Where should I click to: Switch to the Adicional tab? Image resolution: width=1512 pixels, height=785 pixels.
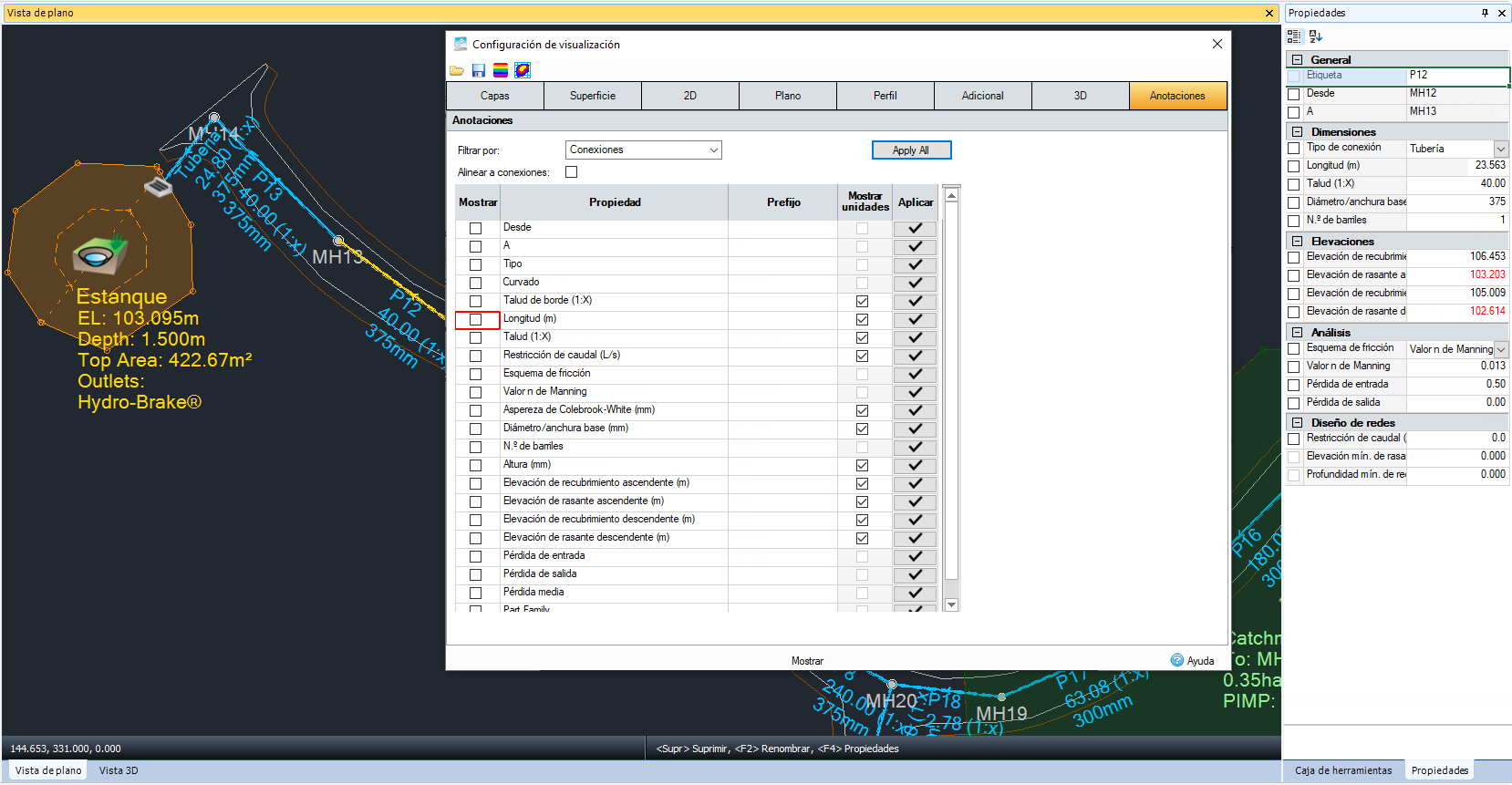click(983, 96)
